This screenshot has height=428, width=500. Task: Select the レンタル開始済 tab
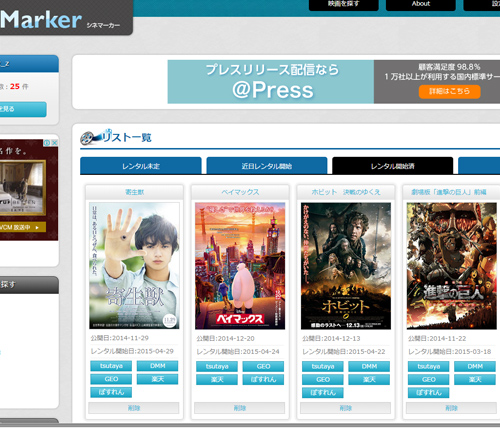point(393,166)
